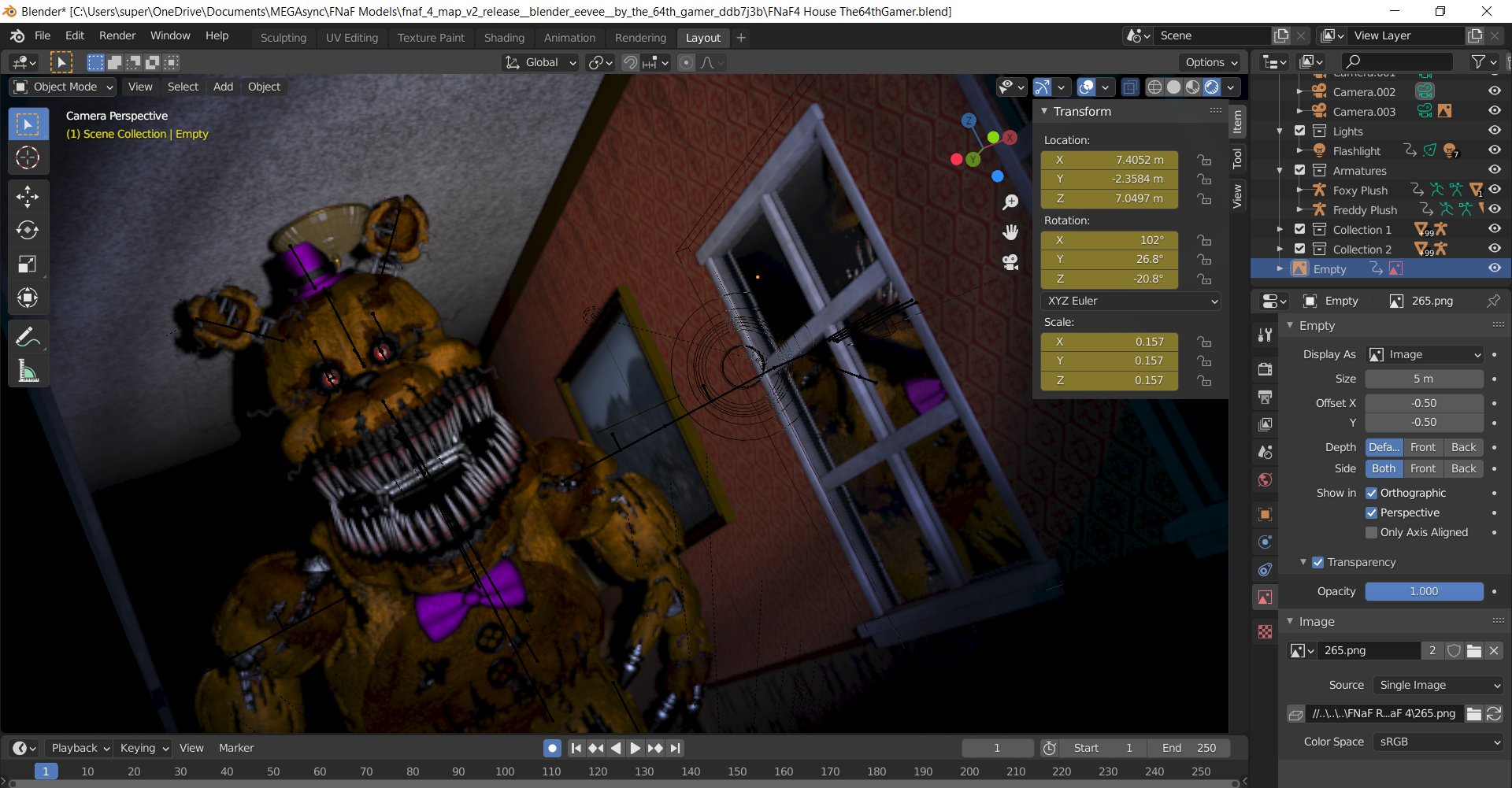Open the Item sidebar tab
This screenshot has height=788, width=1512.
pyautogui.click(x=1237, y=122)
